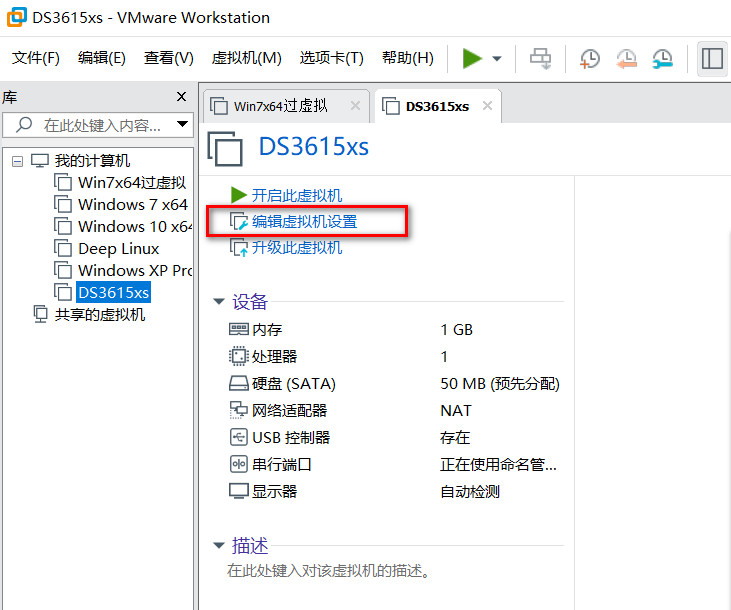Screen dimensions: 731x610
Task: Click the VM icon beside Deep Linux
Action: coord(62,248)
